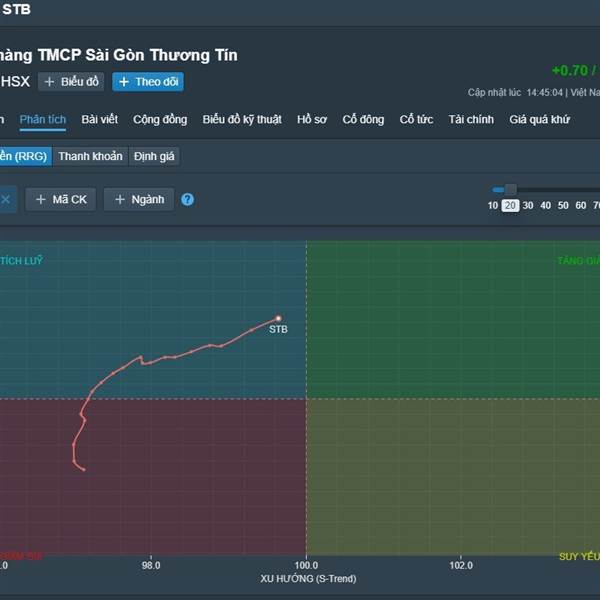Select the Thanh khoản sub-tab
This screenshot has height=600, width=600.
click(x=91, y=156)
